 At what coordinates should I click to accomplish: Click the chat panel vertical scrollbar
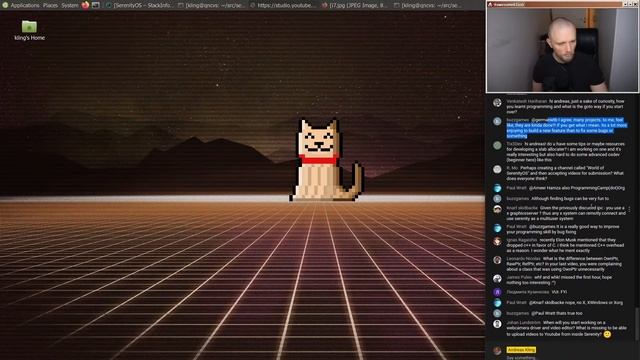click(x=636, y=324)
